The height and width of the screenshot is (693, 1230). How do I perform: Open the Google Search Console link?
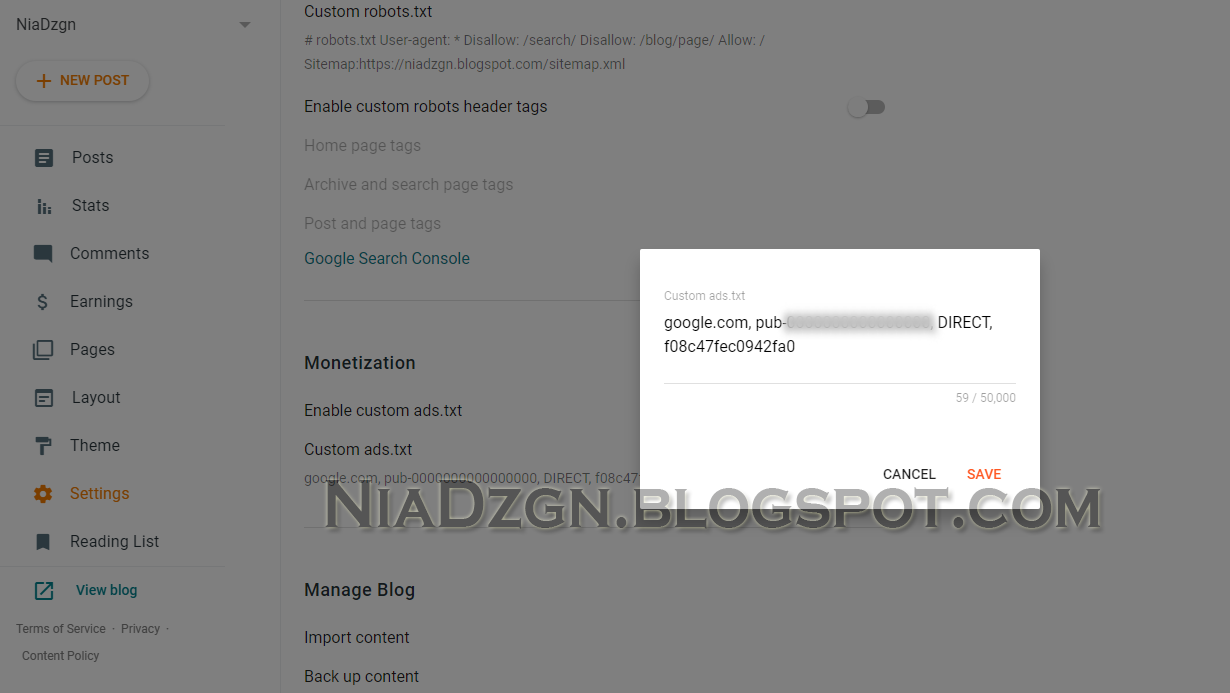point(387,258)
